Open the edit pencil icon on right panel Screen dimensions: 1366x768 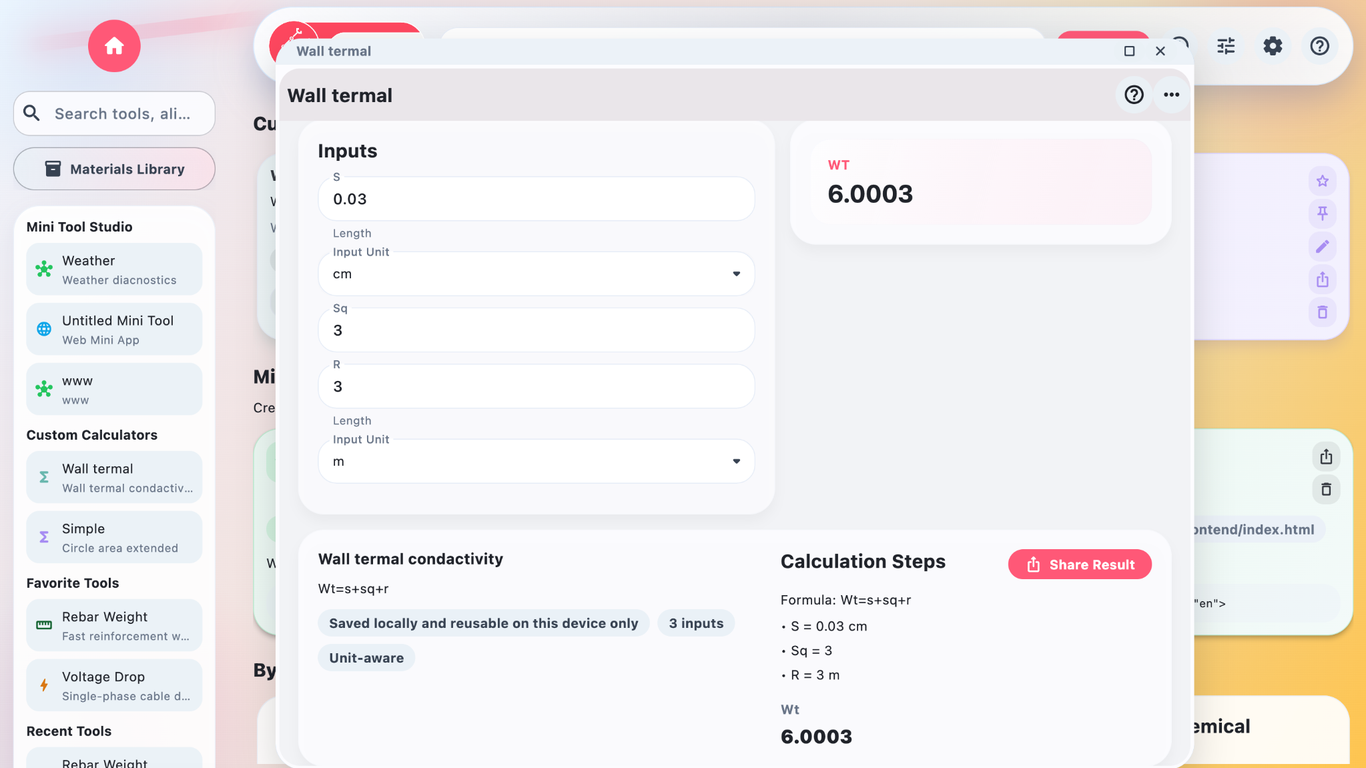coord(1322,246)
